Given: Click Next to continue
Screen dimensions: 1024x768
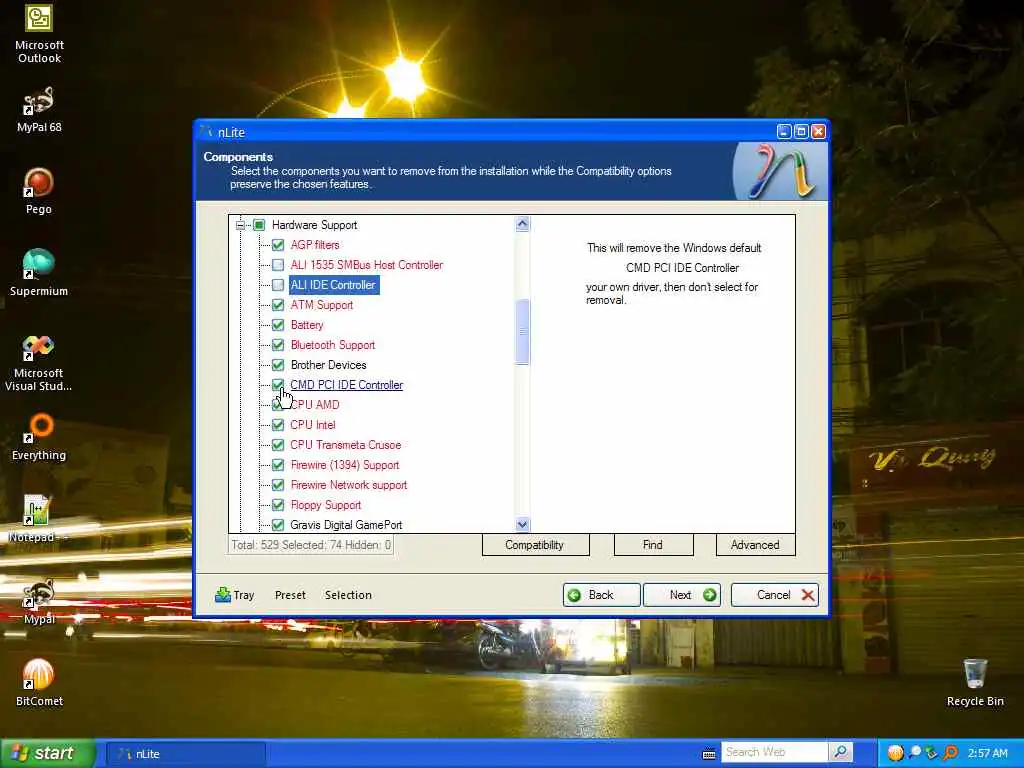Looking at the screenshot, I should [682, 595].
